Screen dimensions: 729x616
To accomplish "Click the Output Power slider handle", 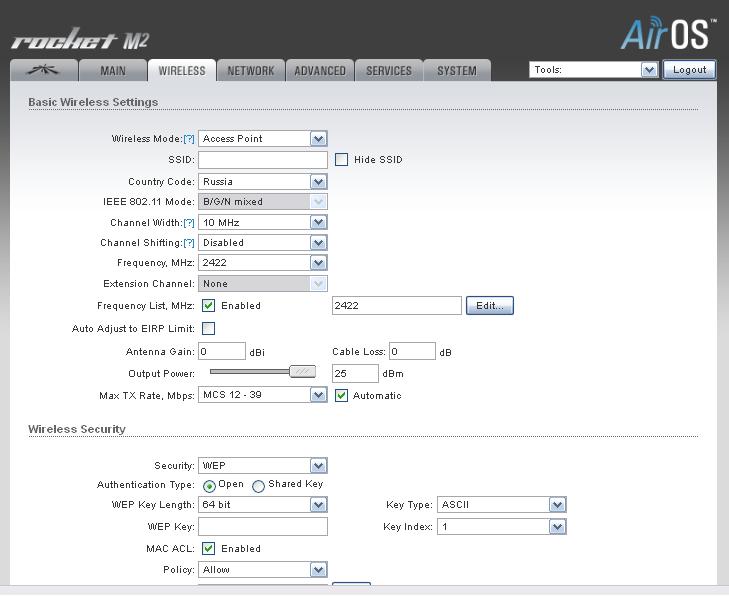I will [x=302, y=371].
